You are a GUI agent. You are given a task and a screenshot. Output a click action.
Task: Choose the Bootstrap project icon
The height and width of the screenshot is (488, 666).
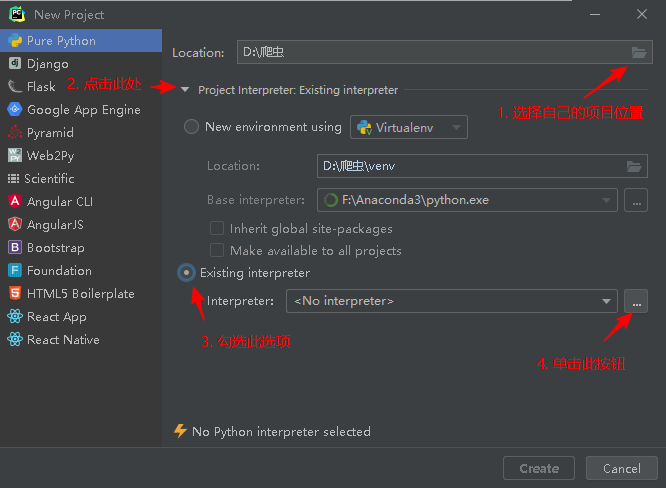click(x=15, y=248)
